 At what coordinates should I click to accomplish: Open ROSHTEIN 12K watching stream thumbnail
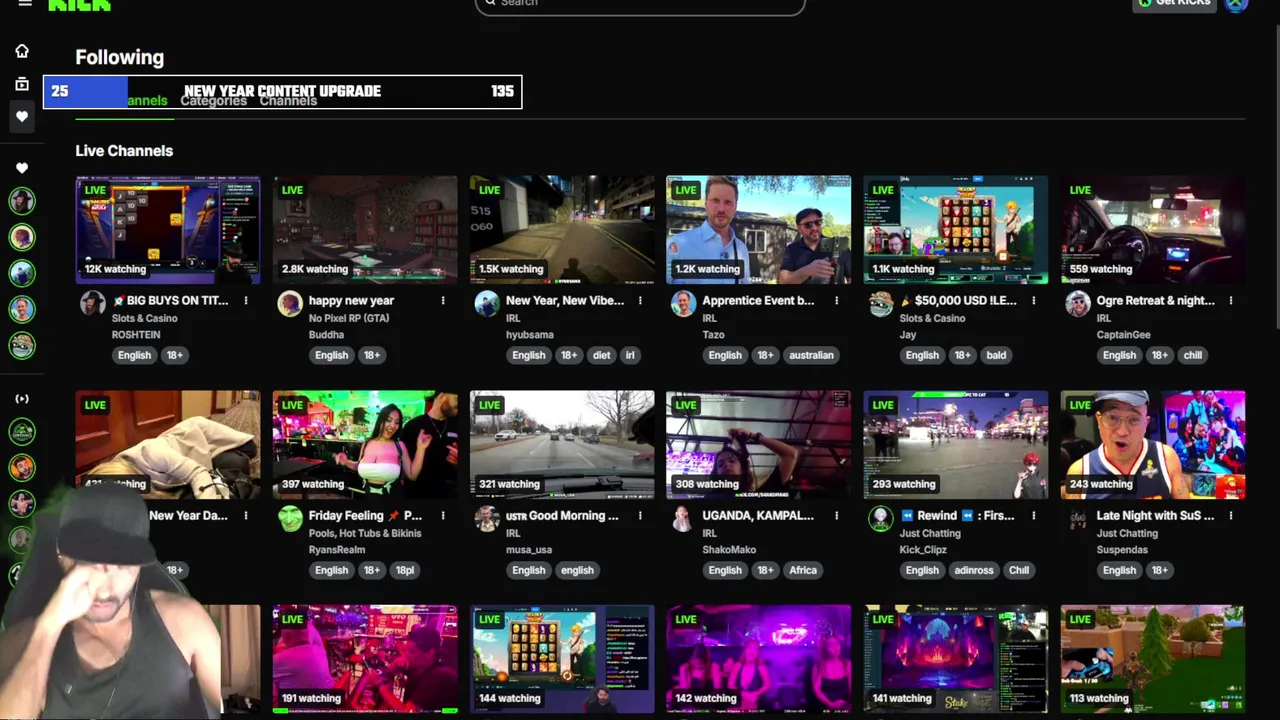(168, 230)
